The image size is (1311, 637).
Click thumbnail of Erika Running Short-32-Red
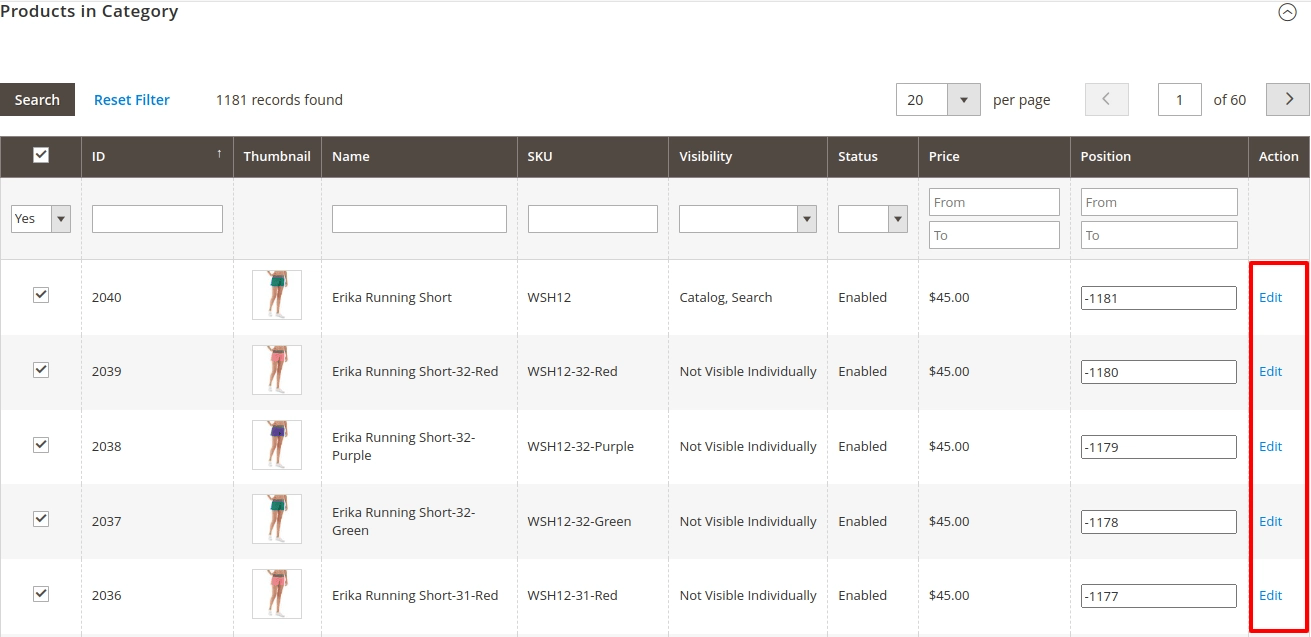pos(277,370)
